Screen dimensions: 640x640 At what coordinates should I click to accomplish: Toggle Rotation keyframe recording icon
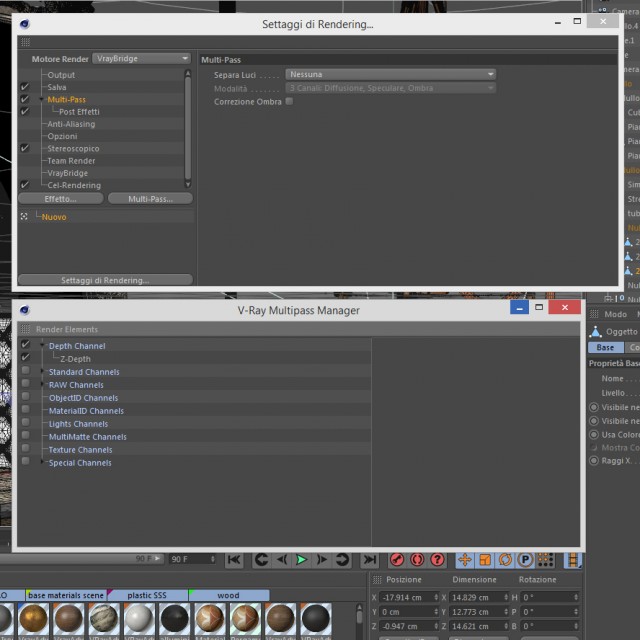(x=505, y=560)
